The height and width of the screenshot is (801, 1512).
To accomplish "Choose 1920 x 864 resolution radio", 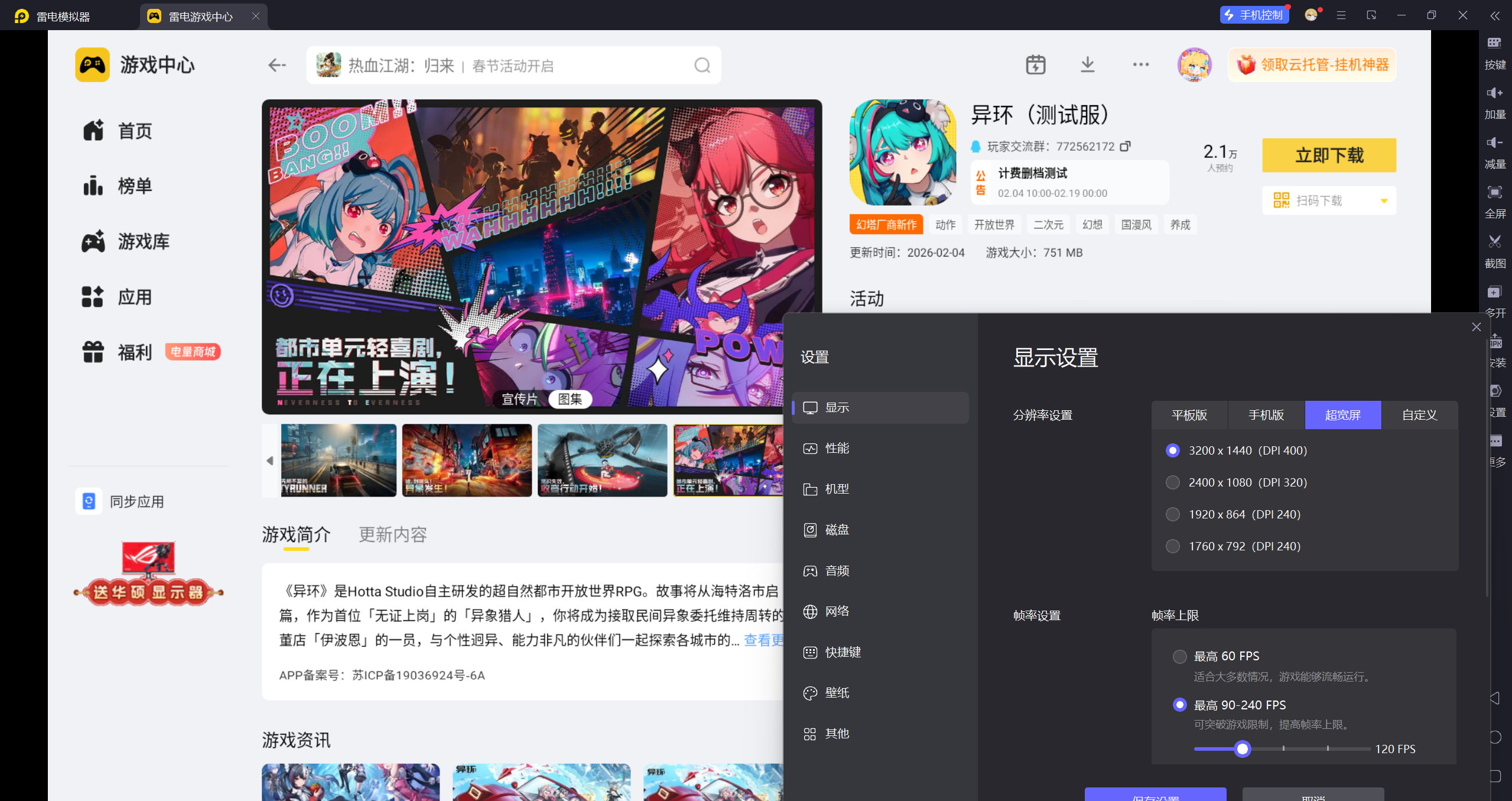I will [1173, 514].
